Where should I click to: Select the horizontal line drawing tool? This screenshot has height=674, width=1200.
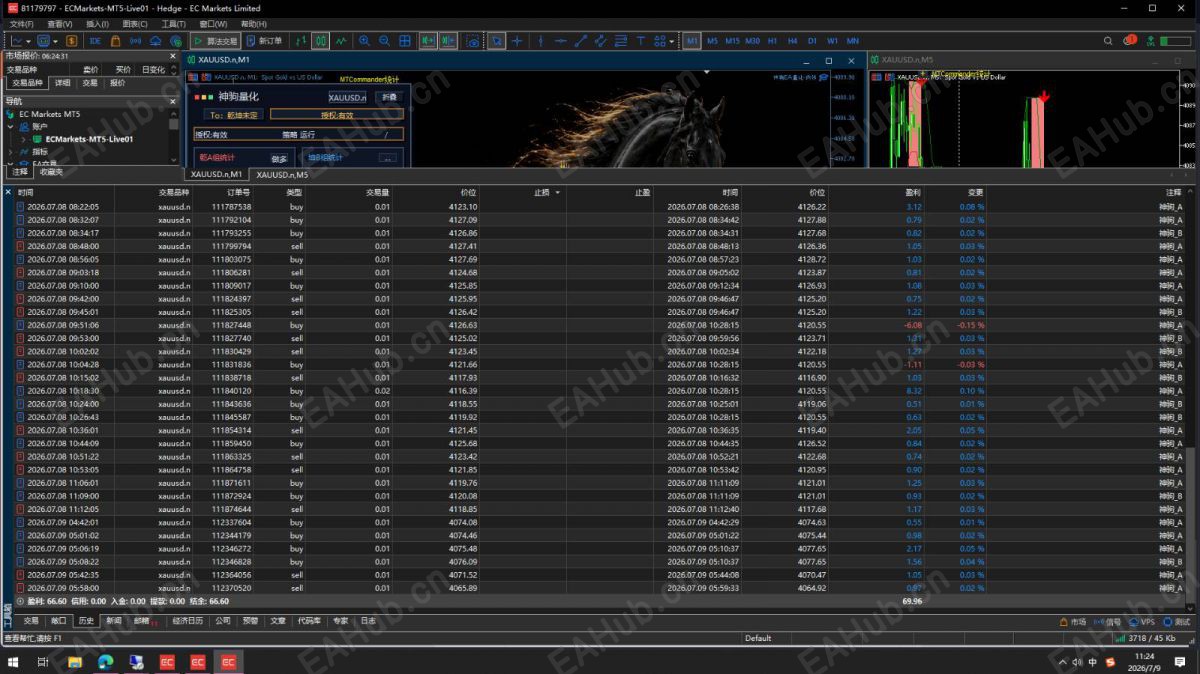point(560,41)
